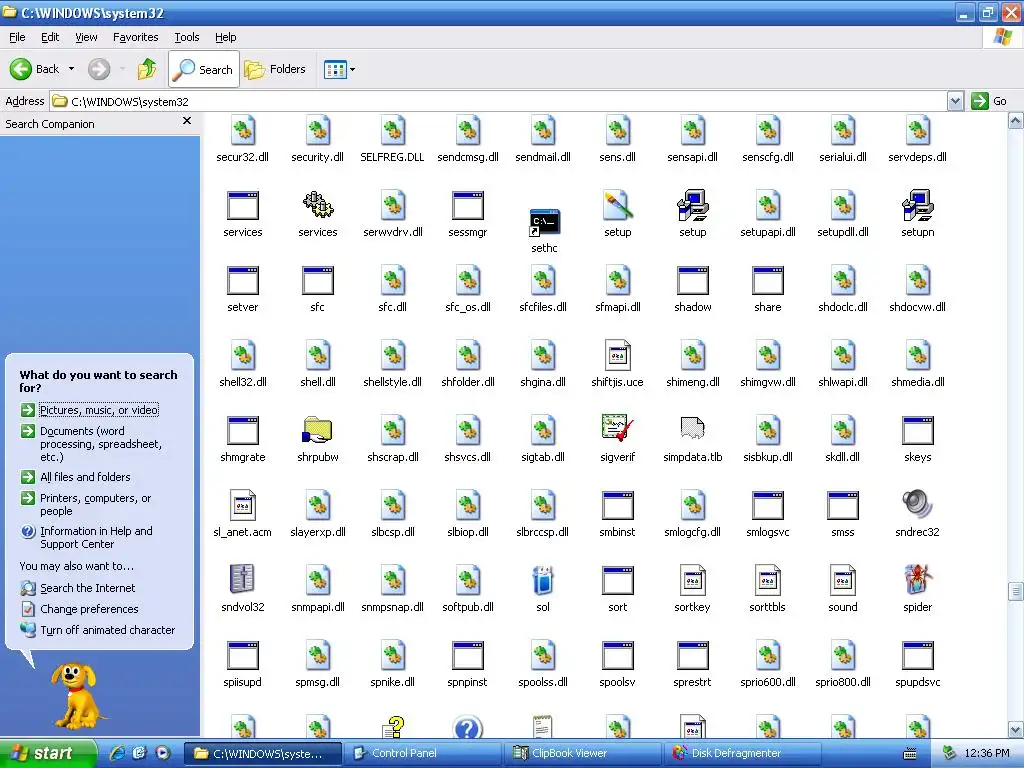Search for Pictures, music, or video
This screenshot has width=1024, height=768.
point(99,410)
